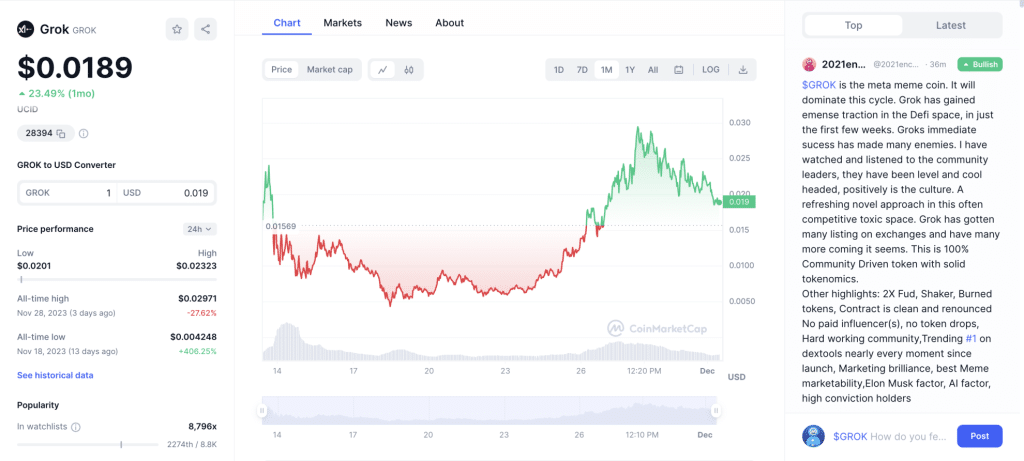Click the UCID info icon
The image size is (1024, 461).
pos(84,133)
